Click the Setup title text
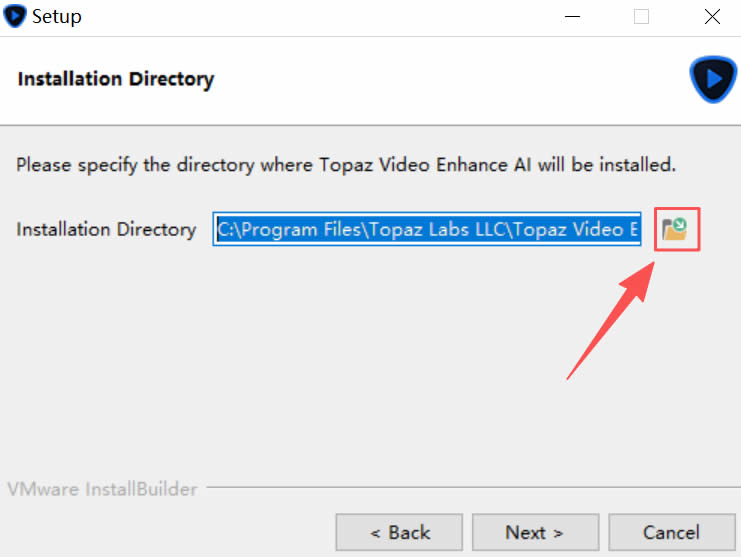Viewport: 741px width, 557px height. pyautogui.click(x=57, y=17)
